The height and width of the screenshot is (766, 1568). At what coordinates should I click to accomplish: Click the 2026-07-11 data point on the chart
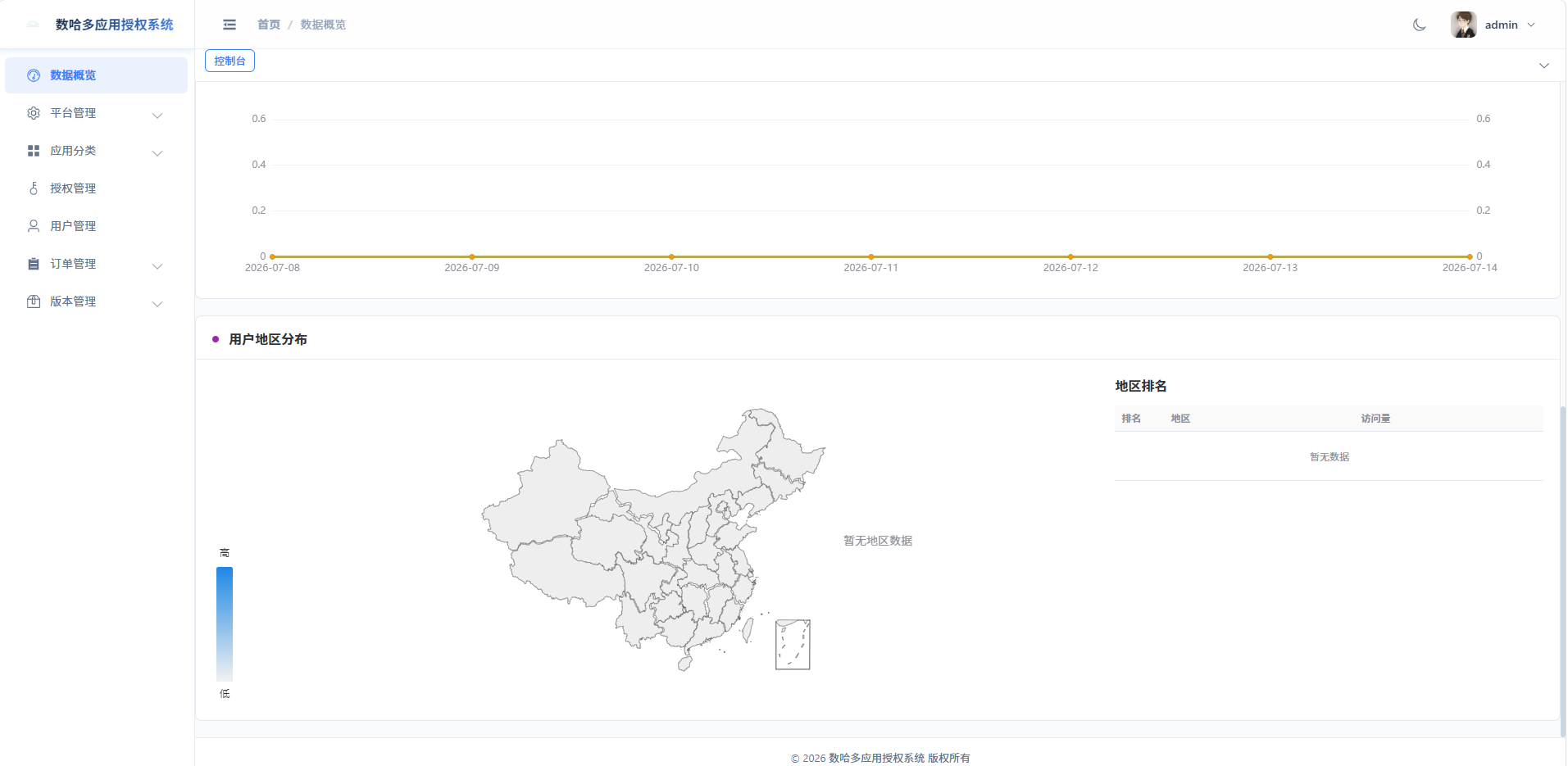871,256
